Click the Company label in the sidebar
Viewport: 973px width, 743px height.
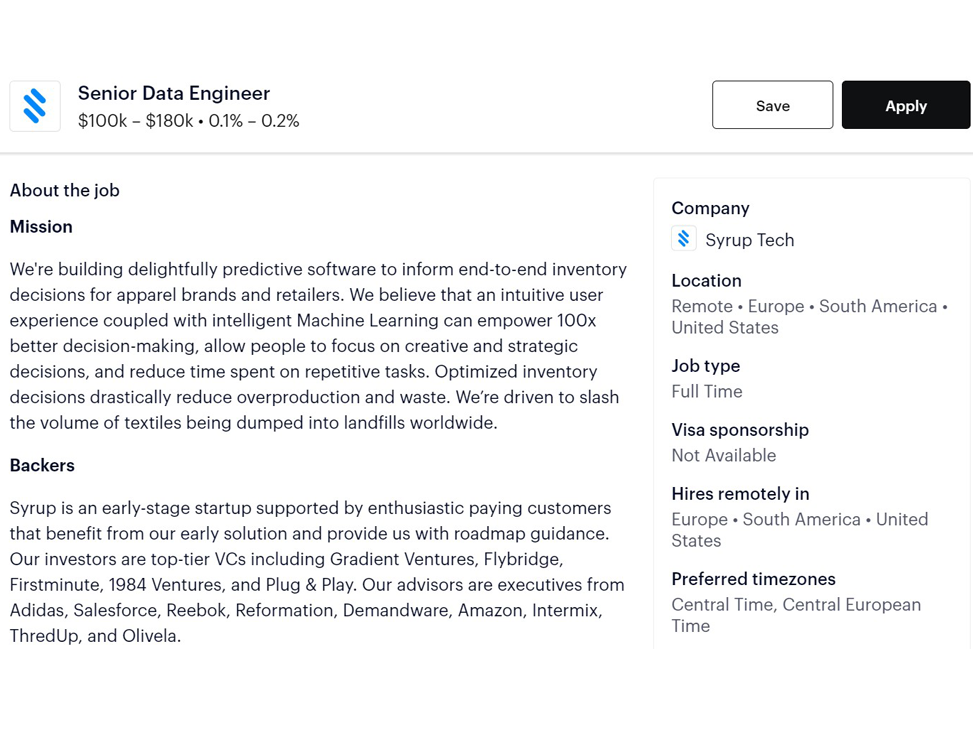(x=711, y=209)
